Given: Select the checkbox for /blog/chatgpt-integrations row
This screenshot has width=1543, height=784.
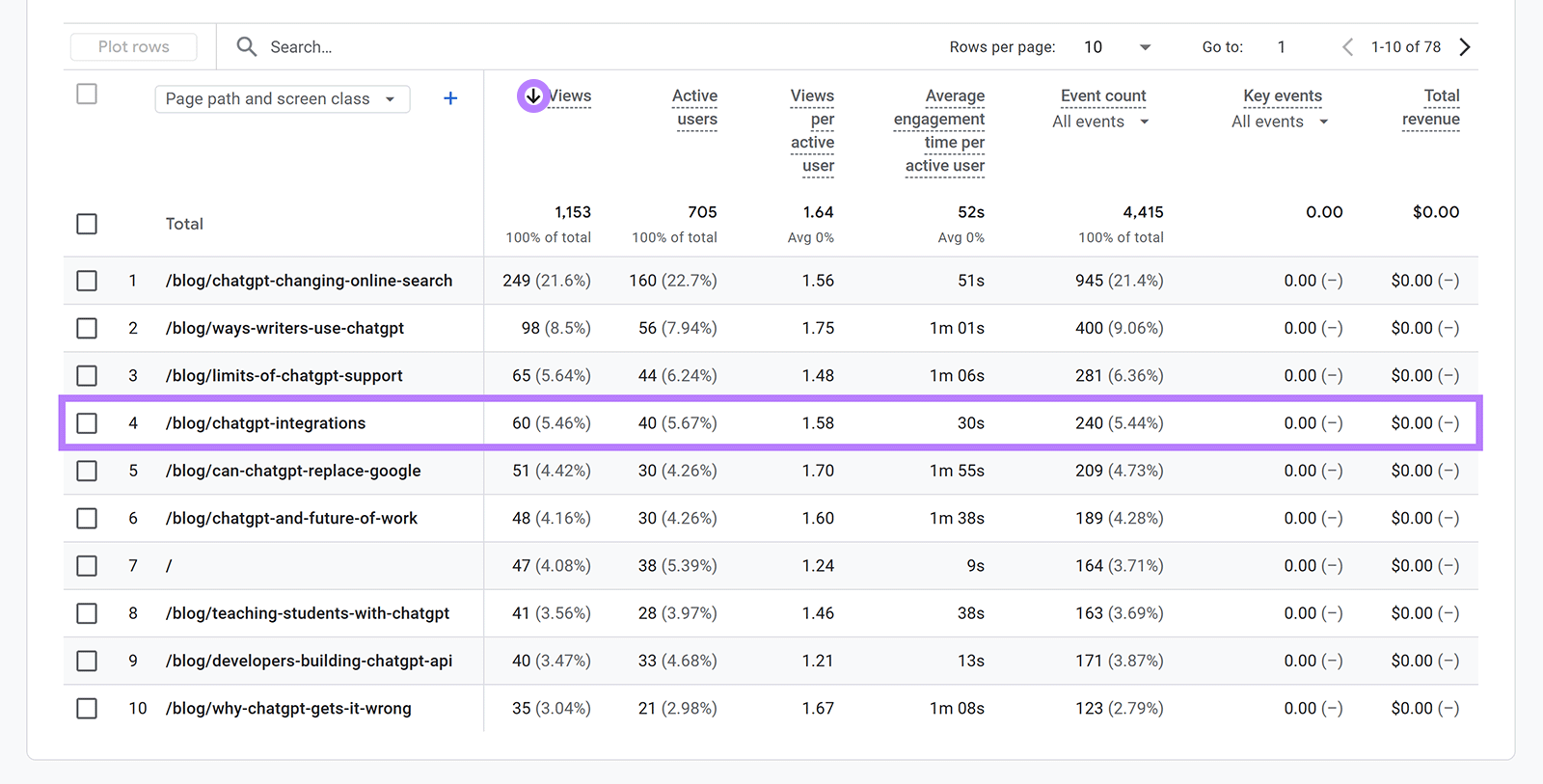Looking at the screenshot, I should point(87,423).
